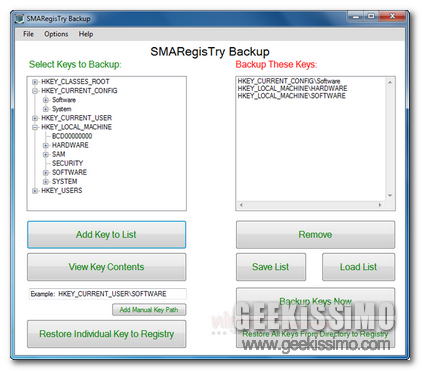Expand the HKEY_CLASSES_ROOT tree node

click(x=35, y=82)
